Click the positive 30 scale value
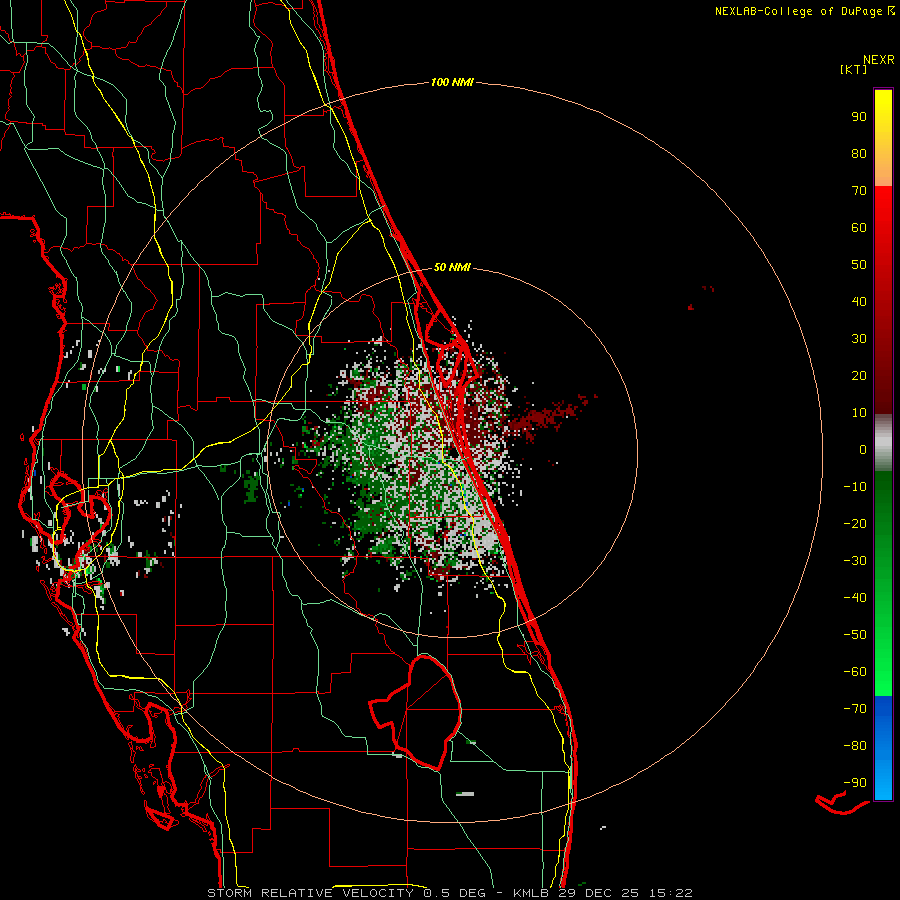 coord(859,339)
